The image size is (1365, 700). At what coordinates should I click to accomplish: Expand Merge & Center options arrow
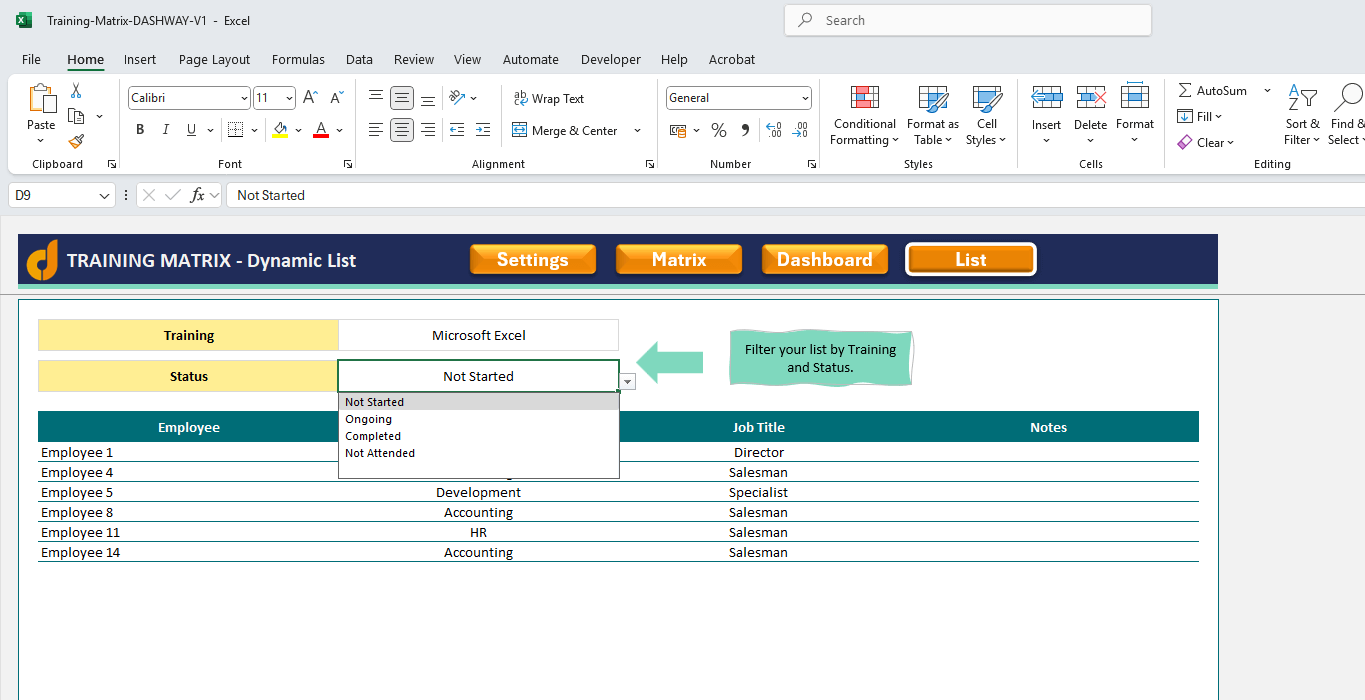pos(637,130)
